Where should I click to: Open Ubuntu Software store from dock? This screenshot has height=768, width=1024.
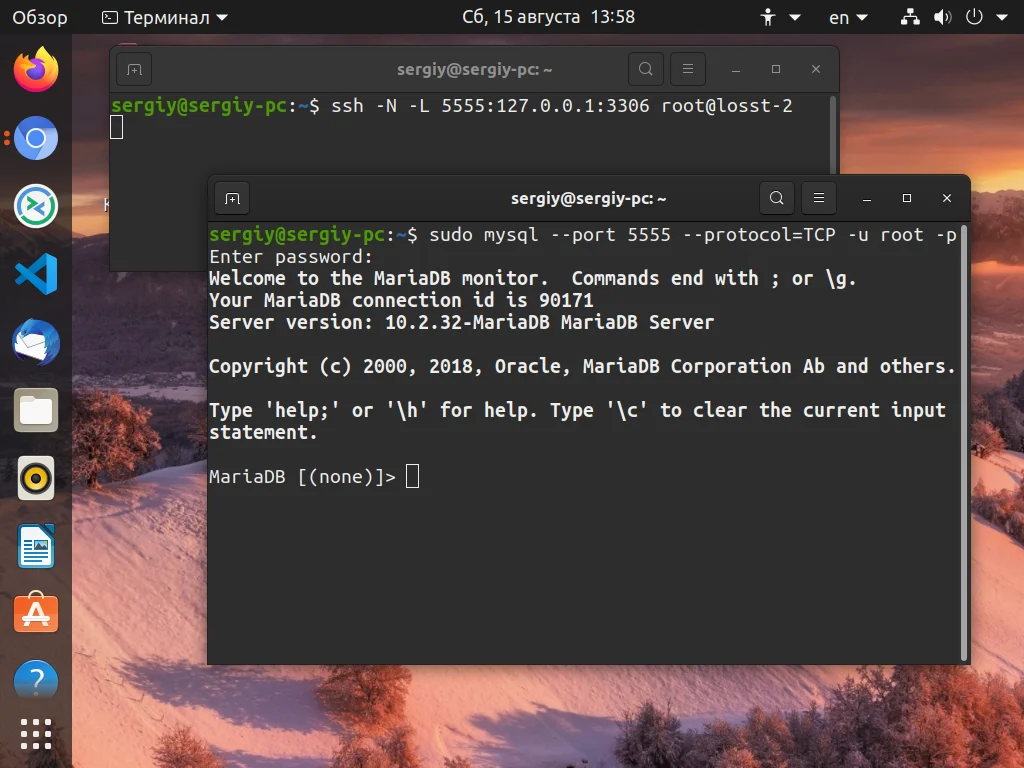tap(36, 613)
